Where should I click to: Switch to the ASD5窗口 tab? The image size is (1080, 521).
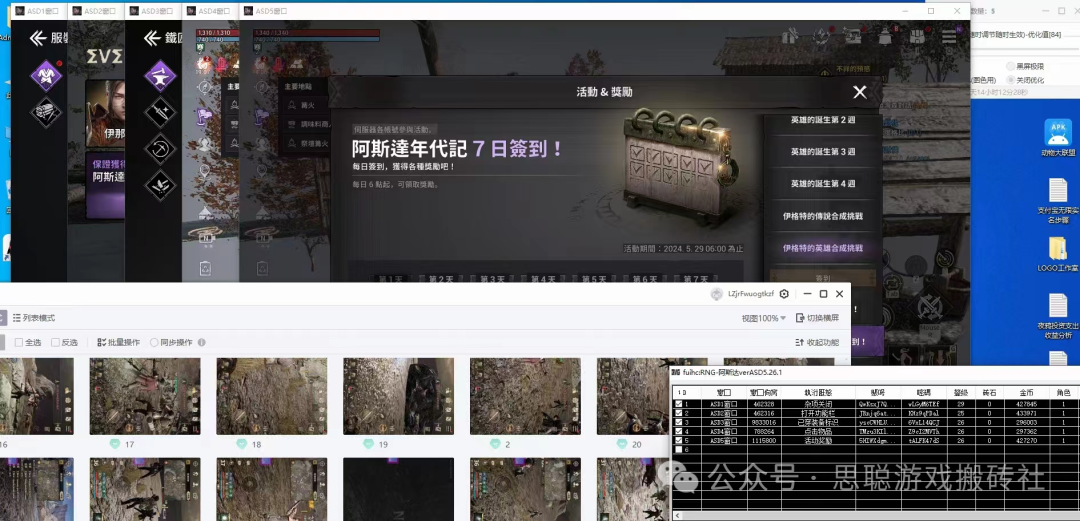pyautogui.click(x=268, y=11)
